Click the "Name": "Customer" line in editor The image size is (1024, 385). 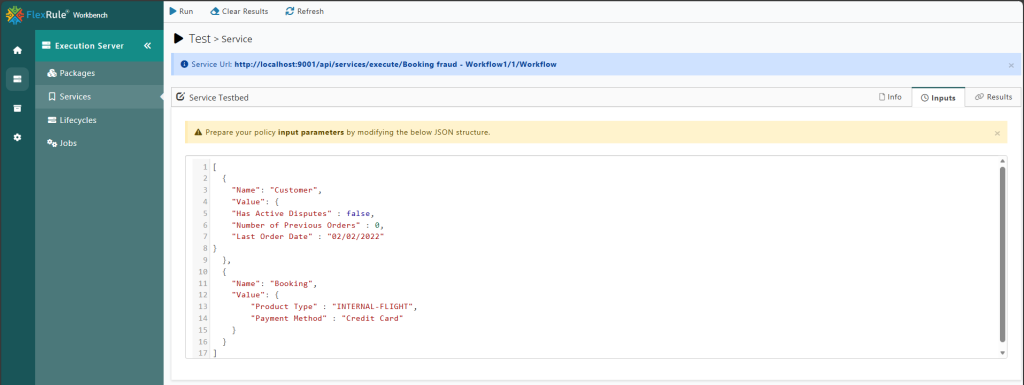[x=277, y=190]
